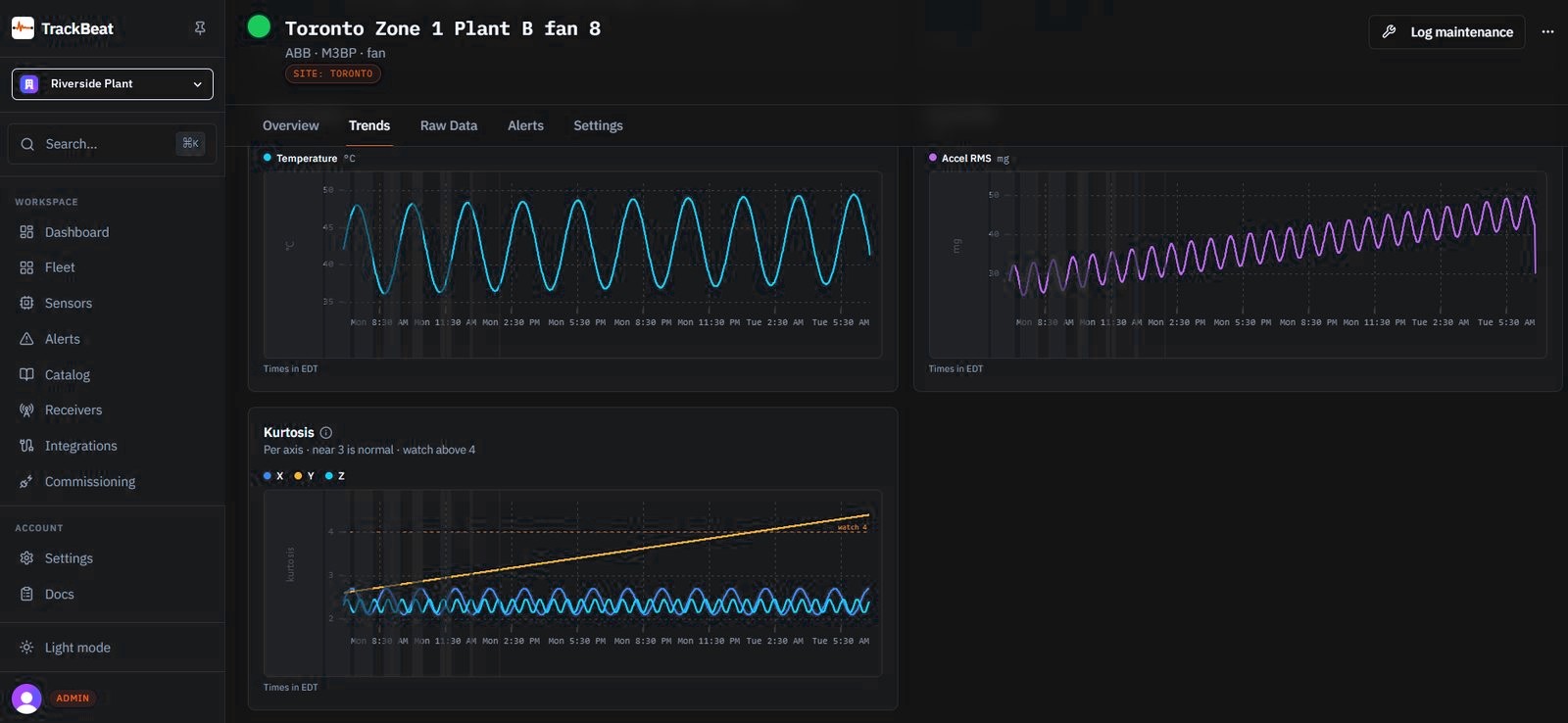Click the SITE: TORONTO tag
This screenshot has width=1568, height=723.
333,73
